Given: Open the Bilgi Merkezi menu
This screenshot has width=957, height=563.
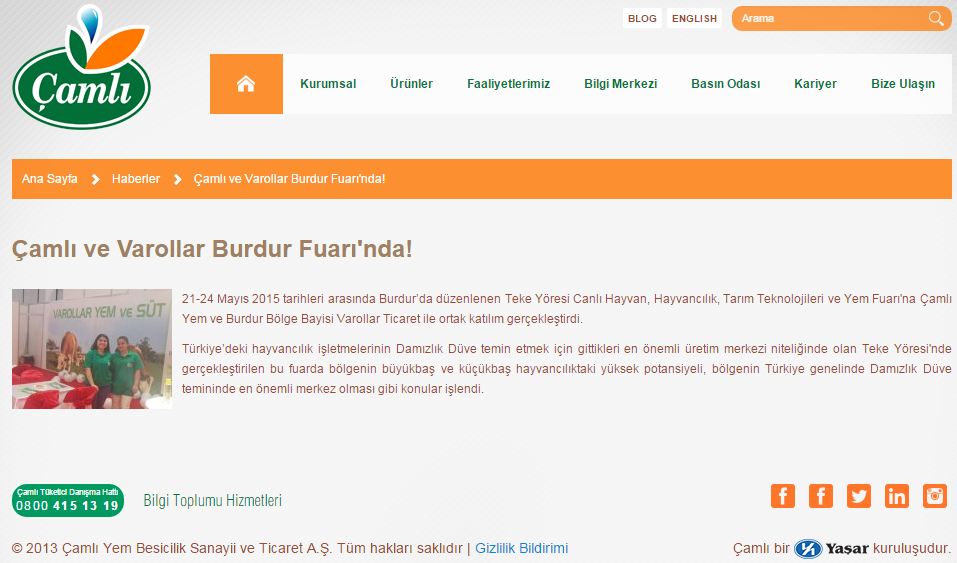Looking at the screenshot, I should tap(620, 84).
